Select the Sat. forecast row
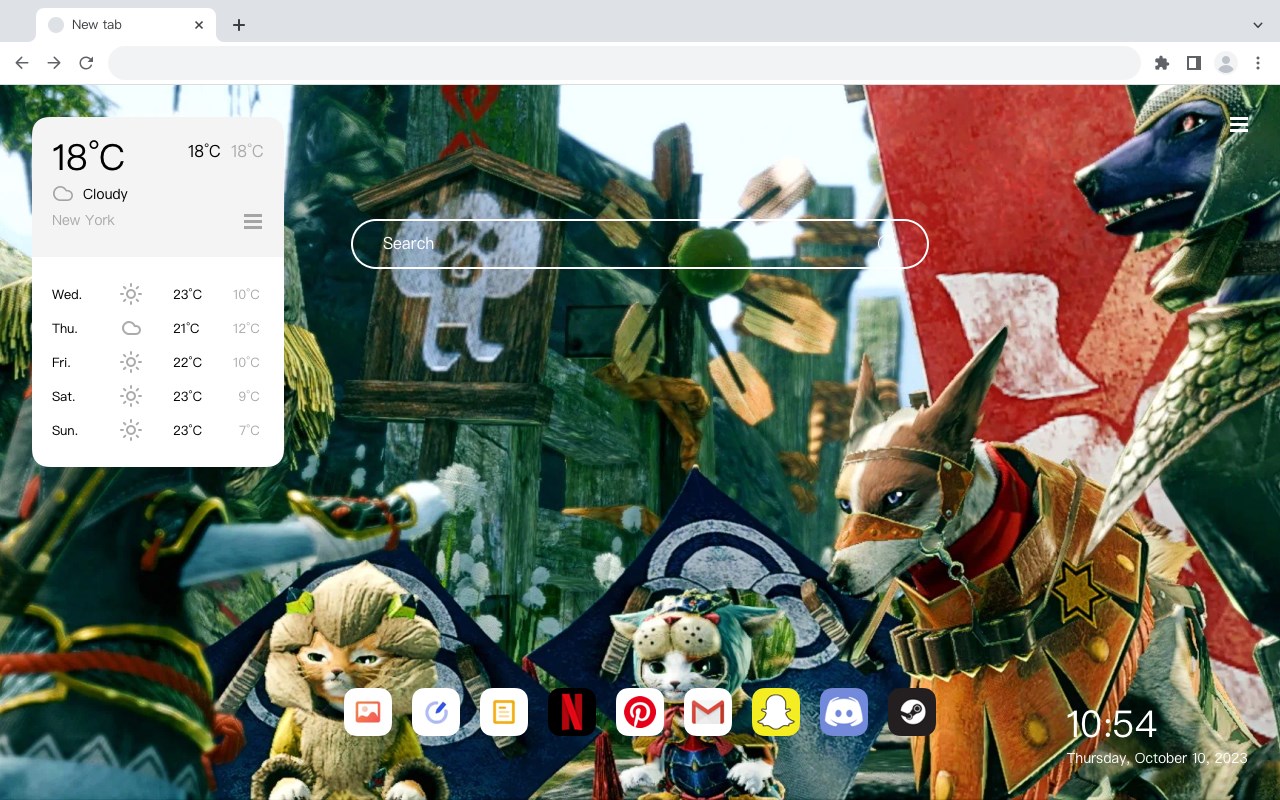This screenshot has width=1280, height=800. 158,396
